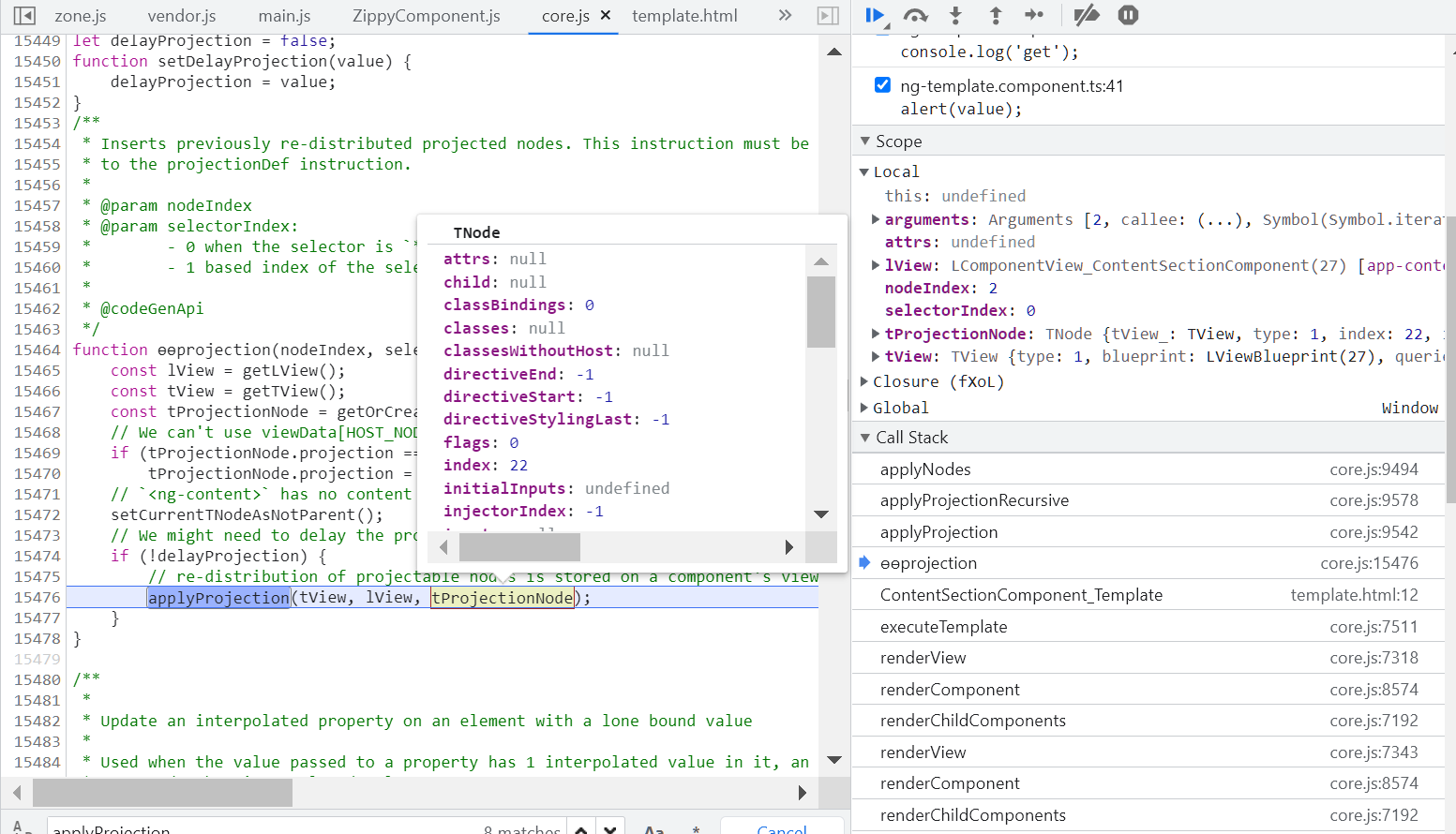
Task: Toggle breakpoint on line 15476
Action: pos(37,597)
